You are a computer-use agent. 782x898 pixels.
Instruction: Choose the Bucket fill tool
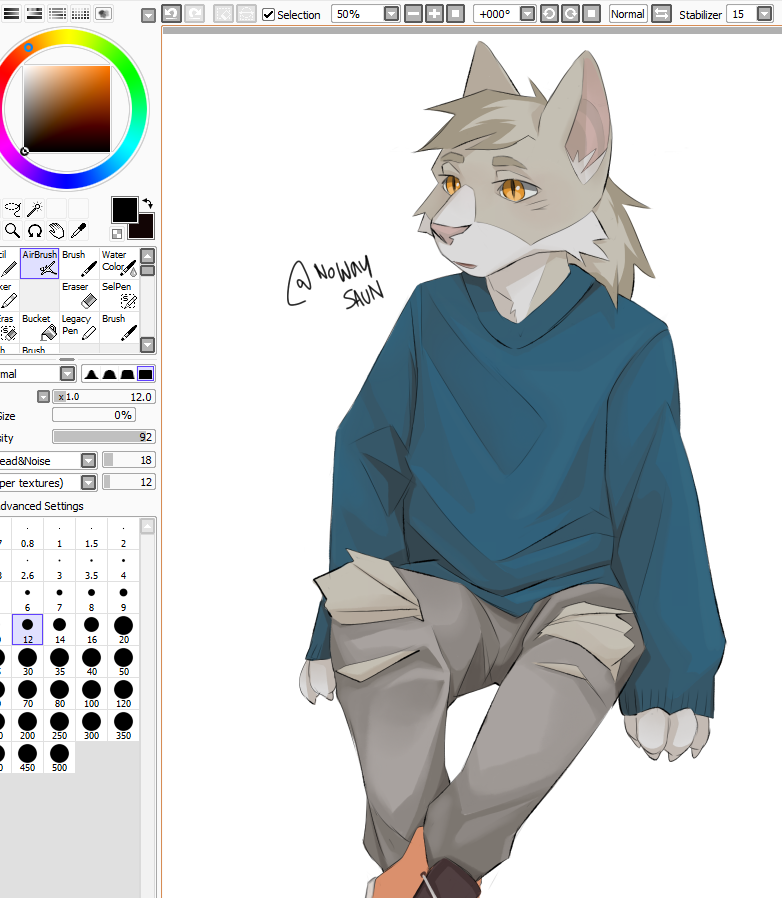coord(40,328)
